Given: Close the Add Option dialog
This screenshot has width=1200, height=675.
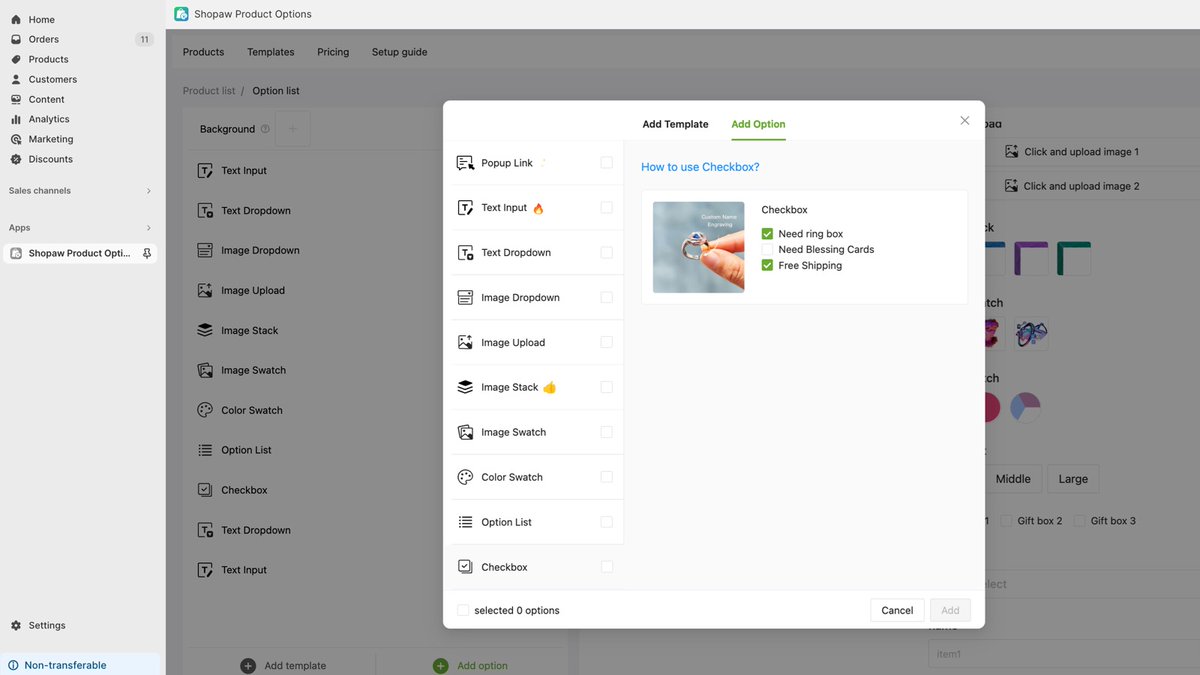Looking at the screenshot, I should [965, 120].
